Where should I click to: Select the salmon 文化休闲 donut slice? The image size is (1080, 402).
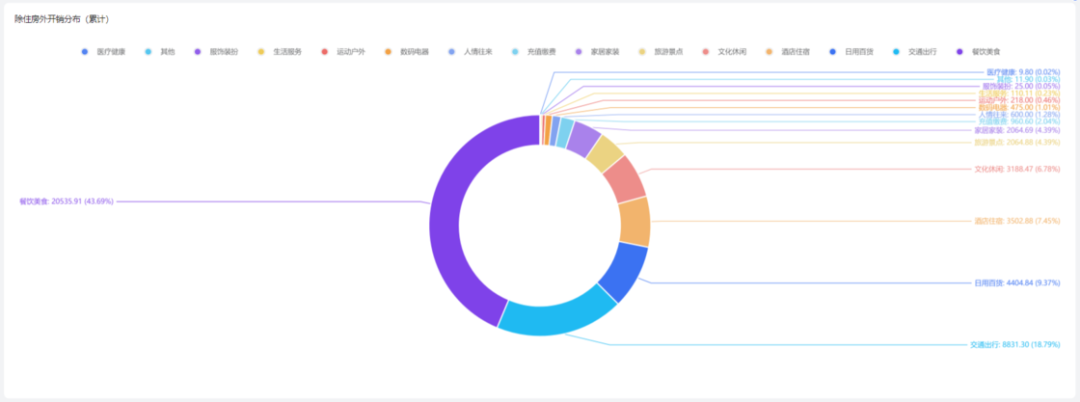click(624, 180)
